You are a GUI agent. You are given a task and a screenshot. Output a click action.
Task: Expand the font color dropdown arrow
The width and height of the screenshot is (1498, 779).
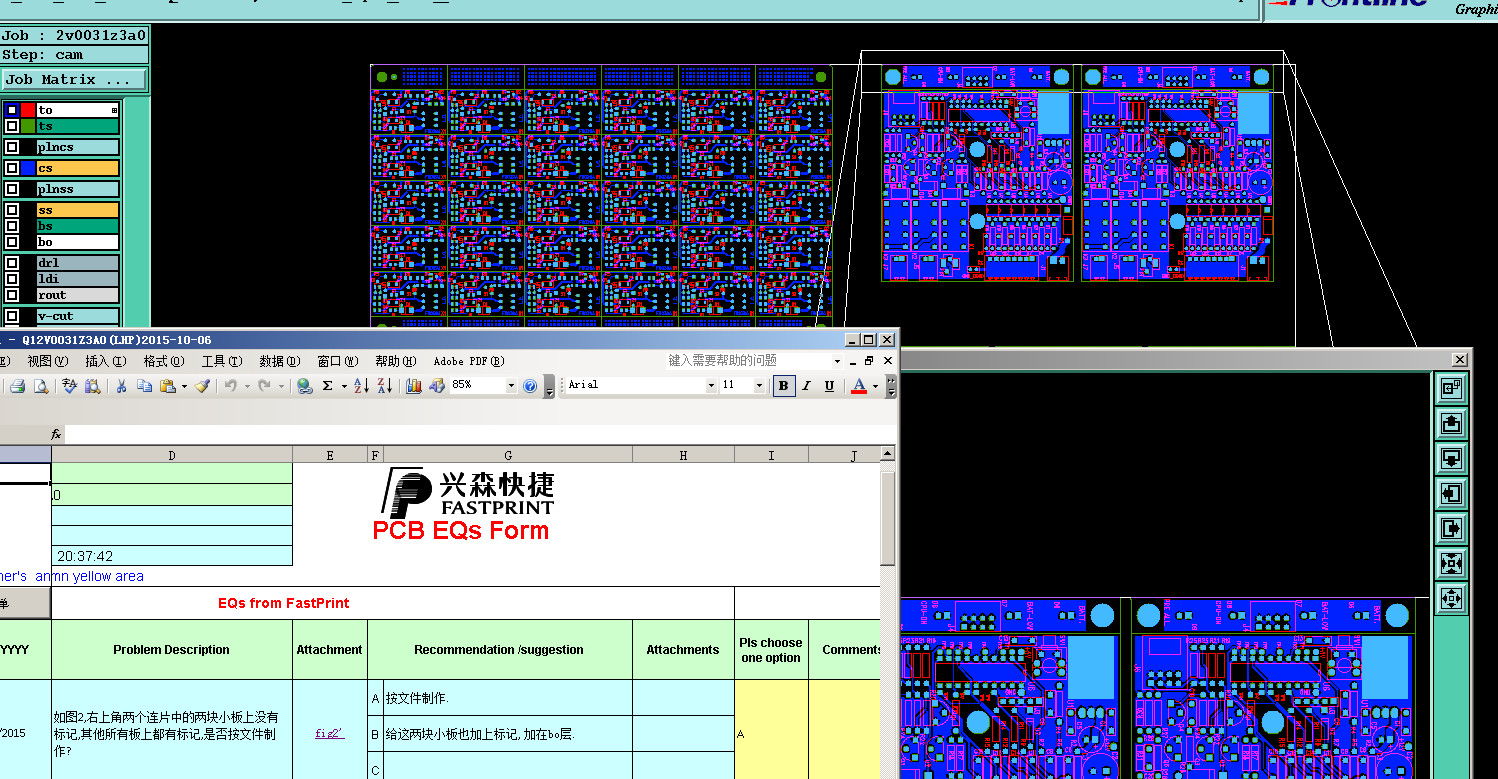[875, 386]
